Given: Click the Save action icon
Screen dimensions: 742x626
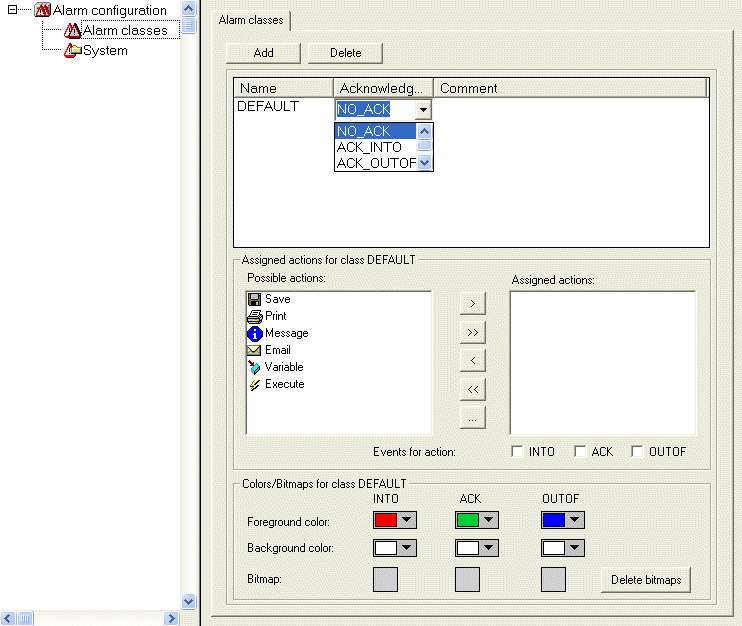Looking at the screenshot, I should [254, 299].
